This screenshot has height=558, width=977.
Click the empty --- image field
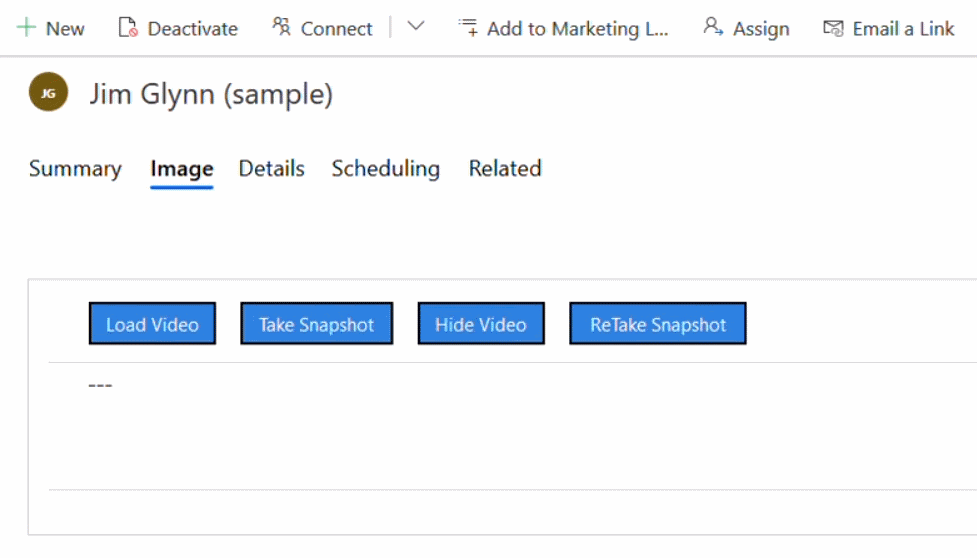100,385
